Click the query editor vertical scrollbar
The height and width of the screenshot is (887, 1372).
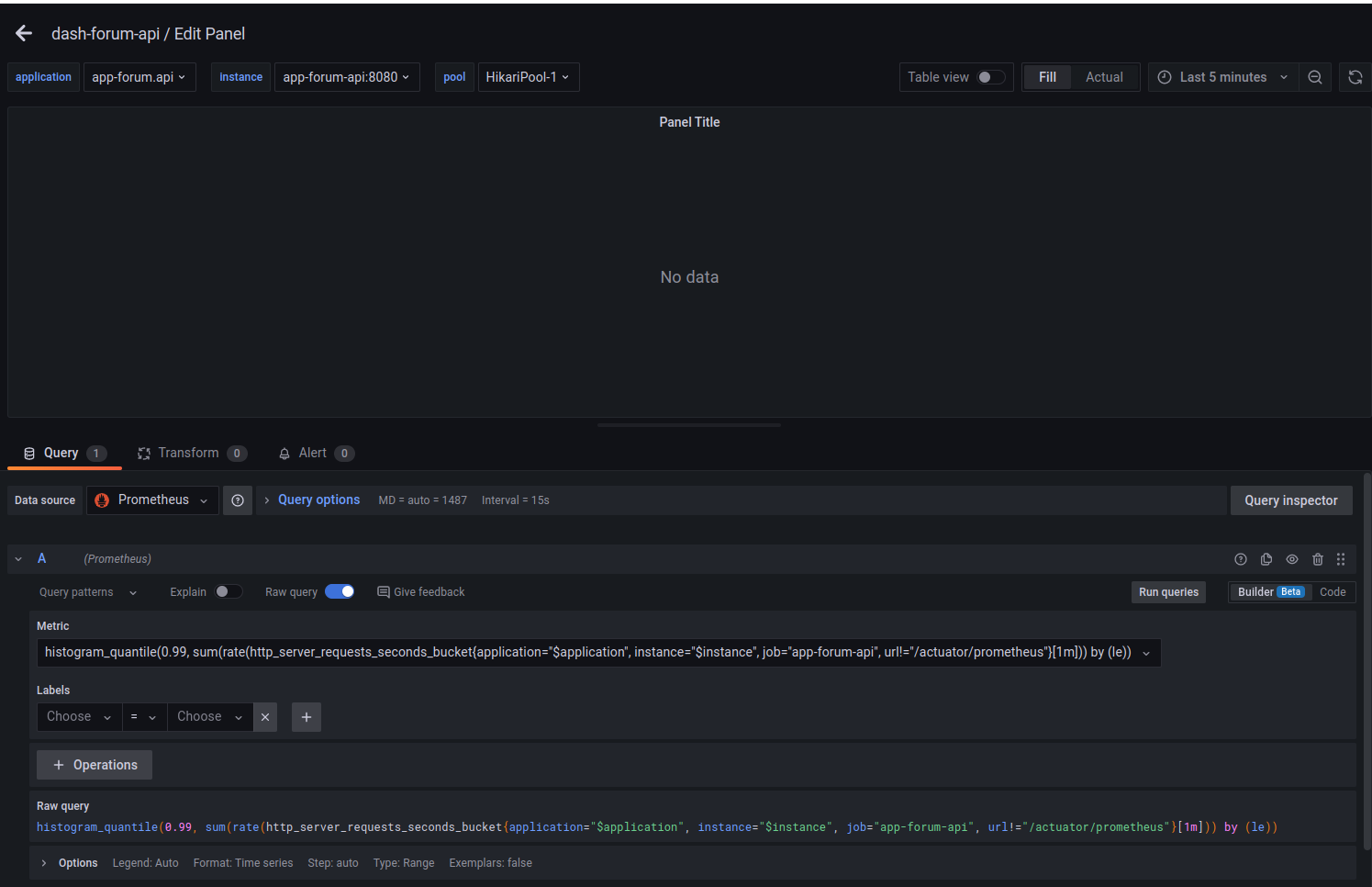point(1367,661)
